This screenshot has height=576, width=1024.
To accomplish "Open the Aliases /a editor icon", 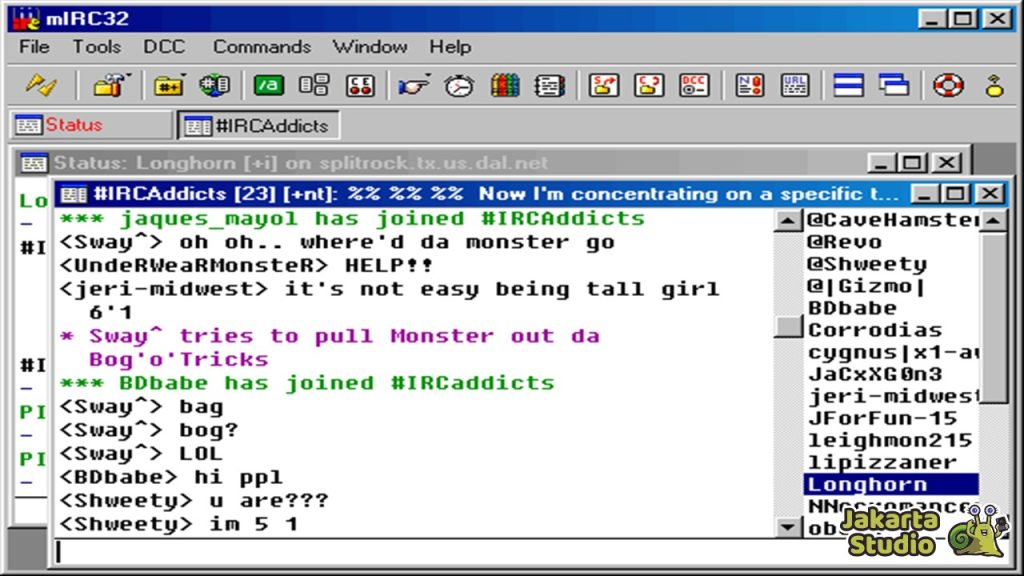I will tap(268, 85).
